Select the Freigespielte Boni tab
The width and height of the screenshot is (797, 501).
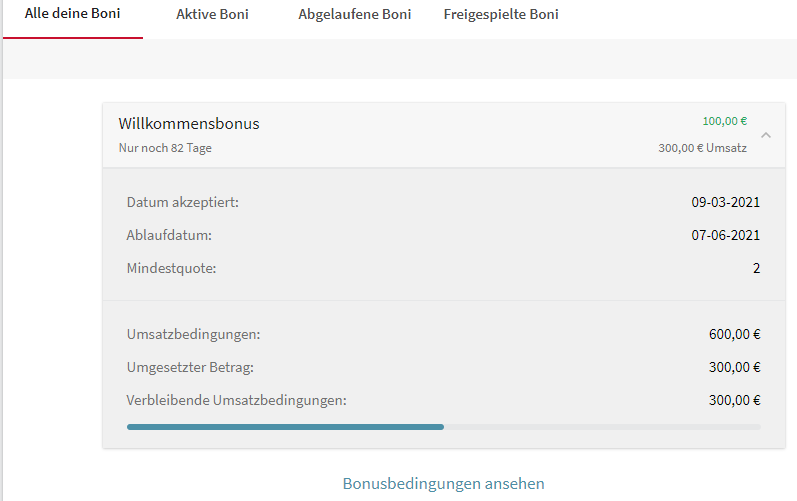click(501, 15)
